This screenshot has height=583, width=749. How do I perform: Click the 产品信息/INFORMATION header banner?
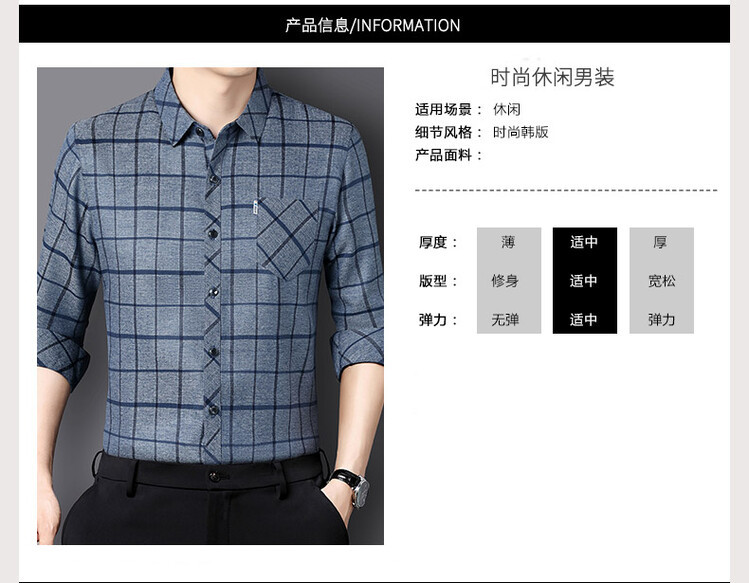tap(374, 24)
